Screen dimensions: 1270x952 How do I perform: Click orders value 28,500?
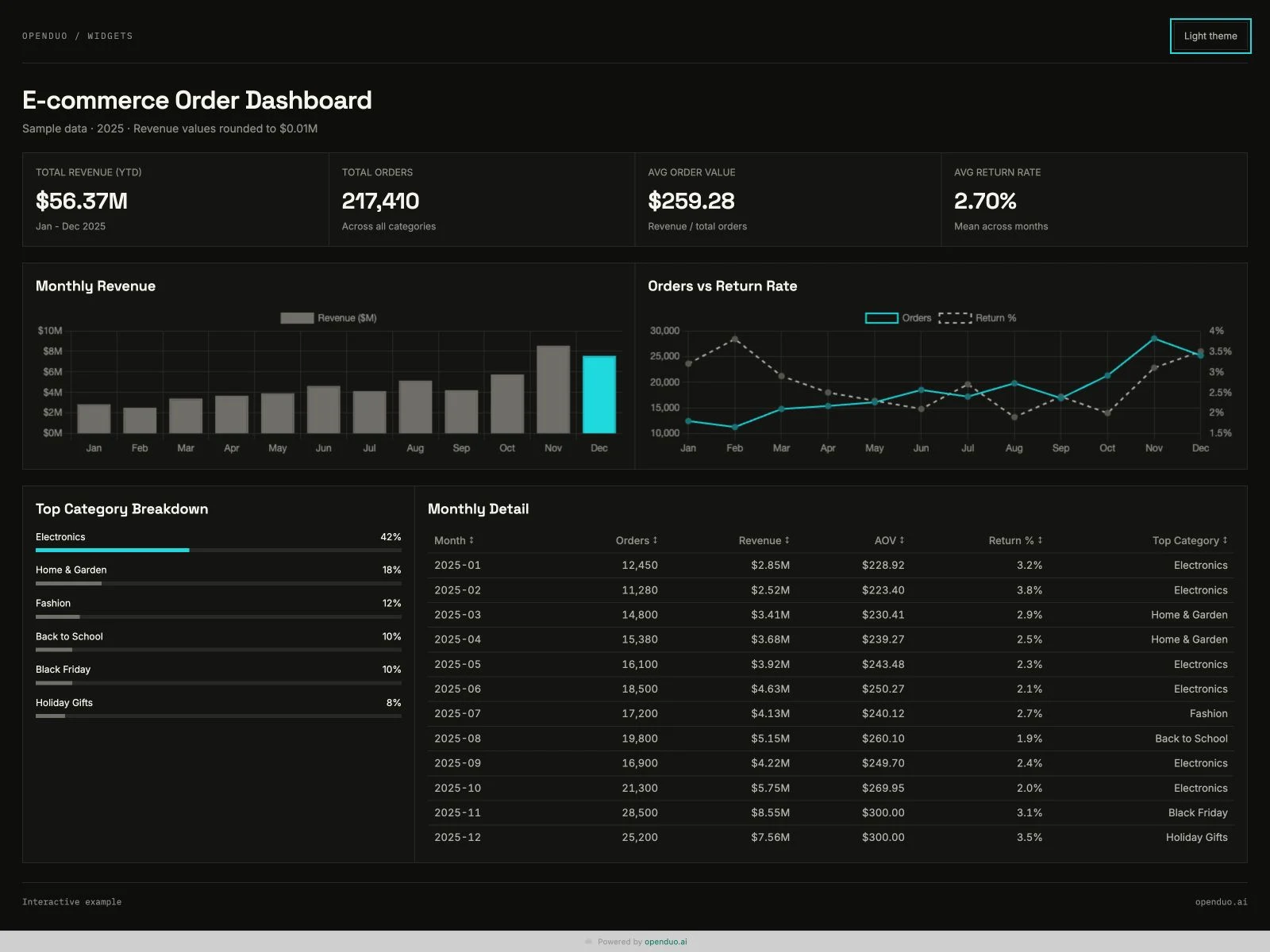640,812
